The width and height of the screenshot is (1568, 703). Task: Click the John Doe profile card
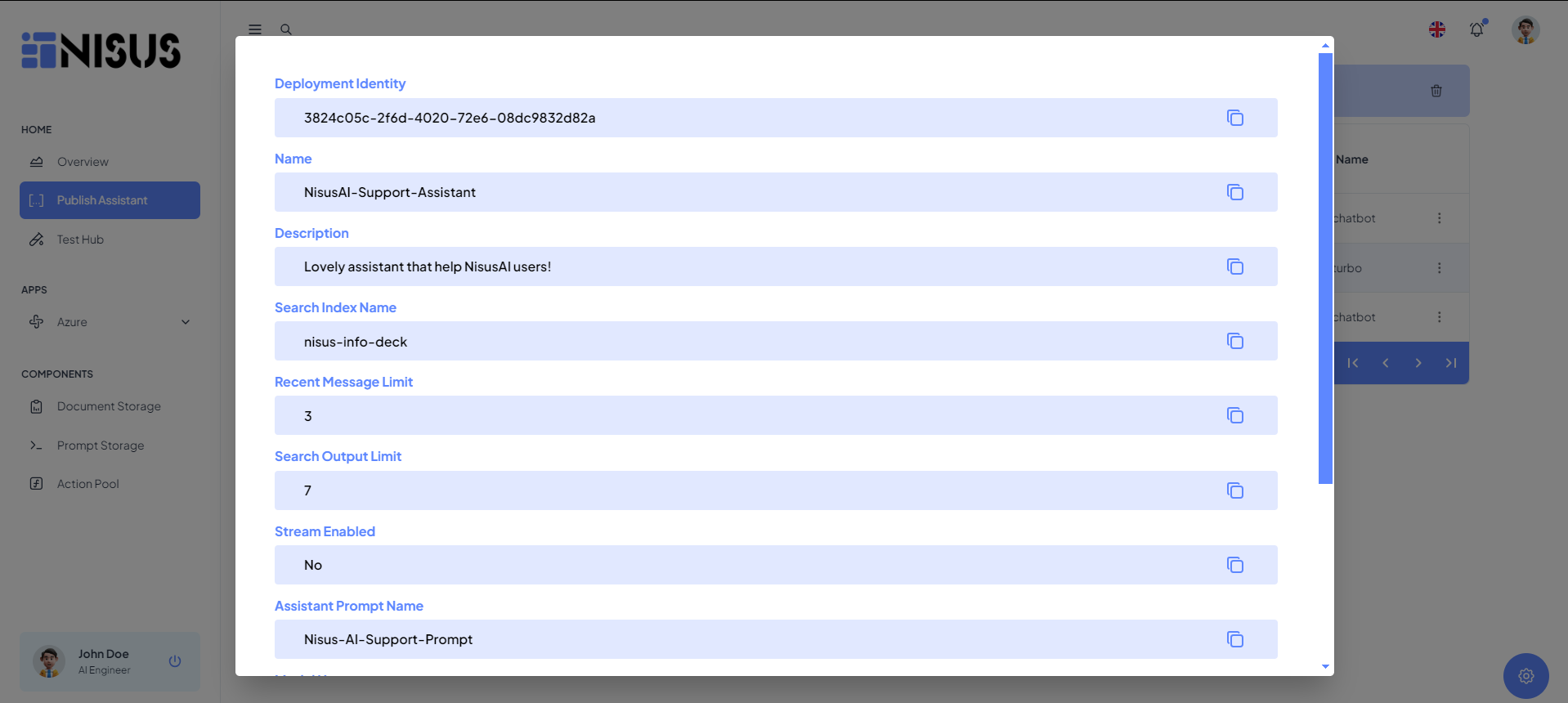(110, 661)
